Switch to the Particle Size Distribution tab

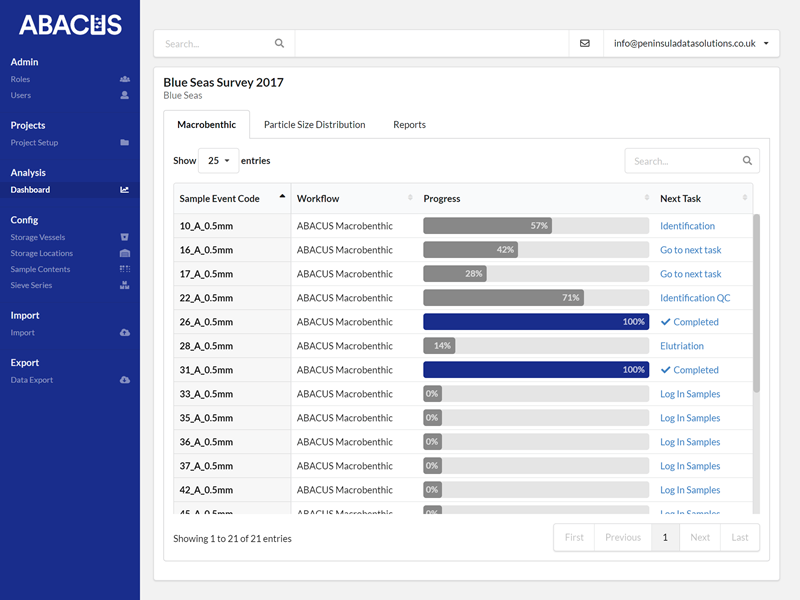[312, 125]
